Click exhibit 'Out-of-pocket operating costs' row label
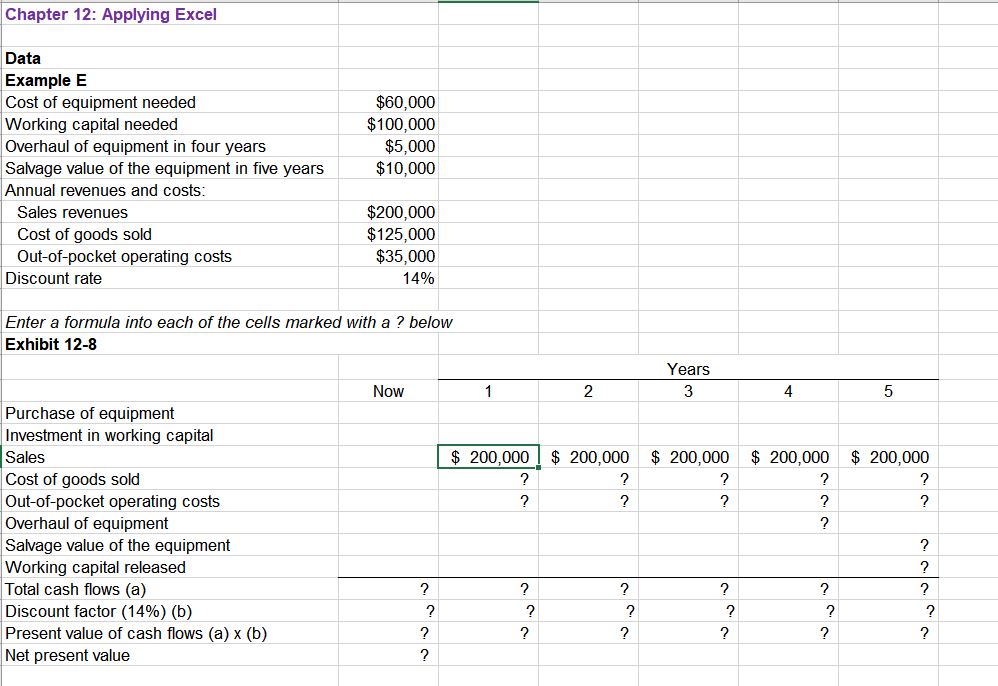The image size is (998, 686). coord(113,501)
